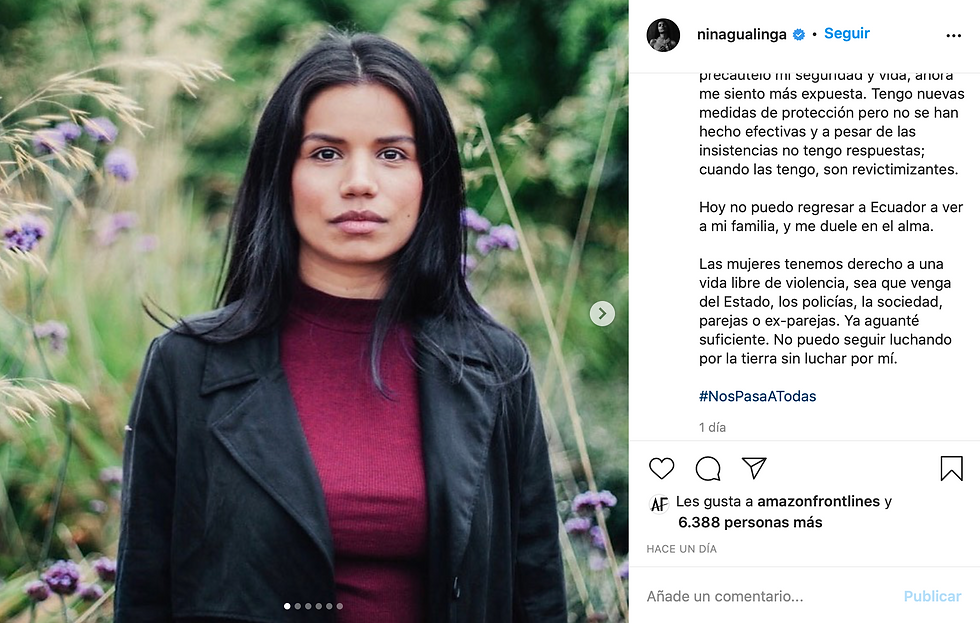Screen dimensions: 980x623
Task: Click the portrait photo of the woman
Action: [x=314, y=311]
